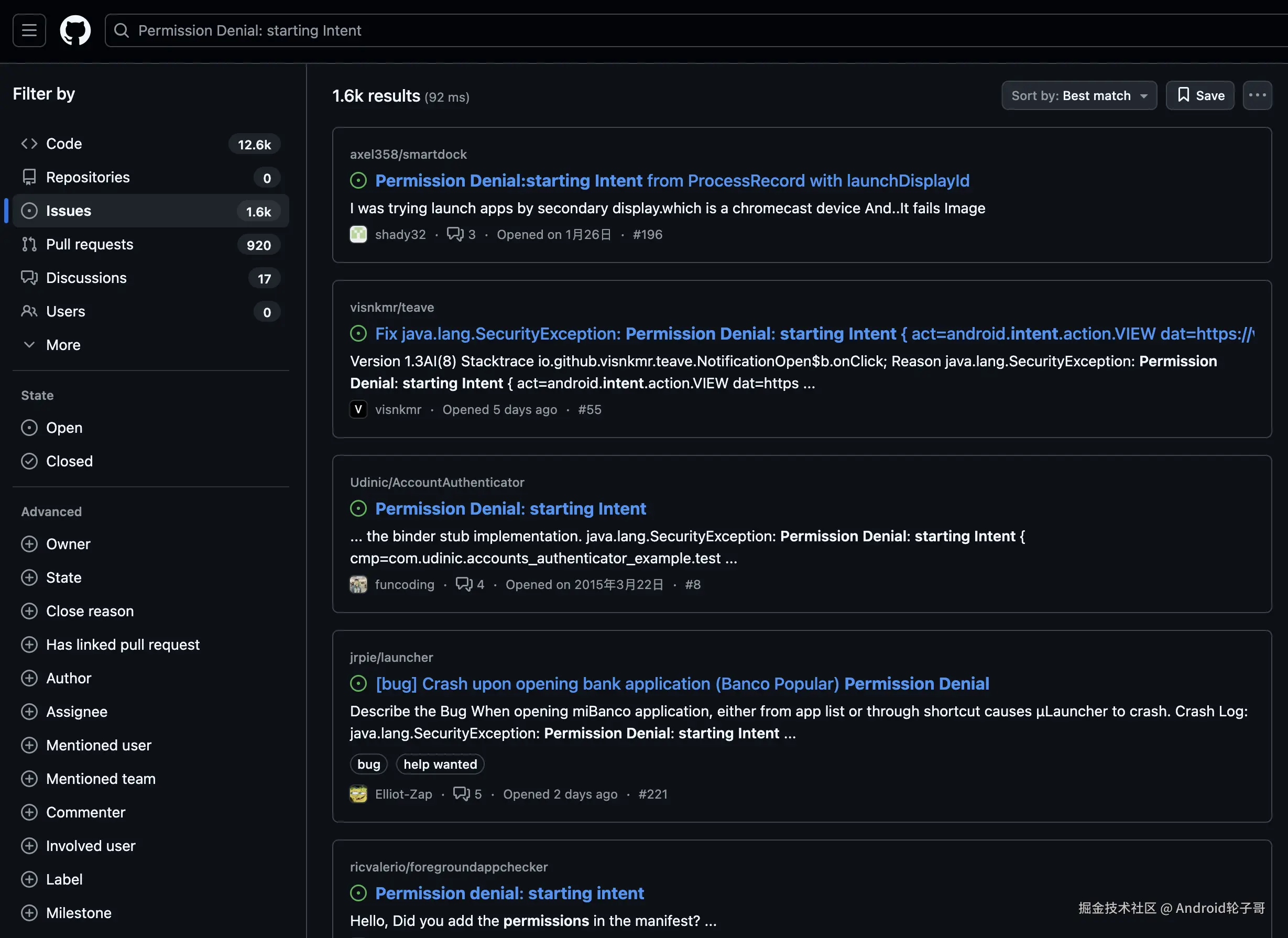Expand the More filter options
Screen dimensions: 1288x938
pyautogui.click(x=62, y=345)
